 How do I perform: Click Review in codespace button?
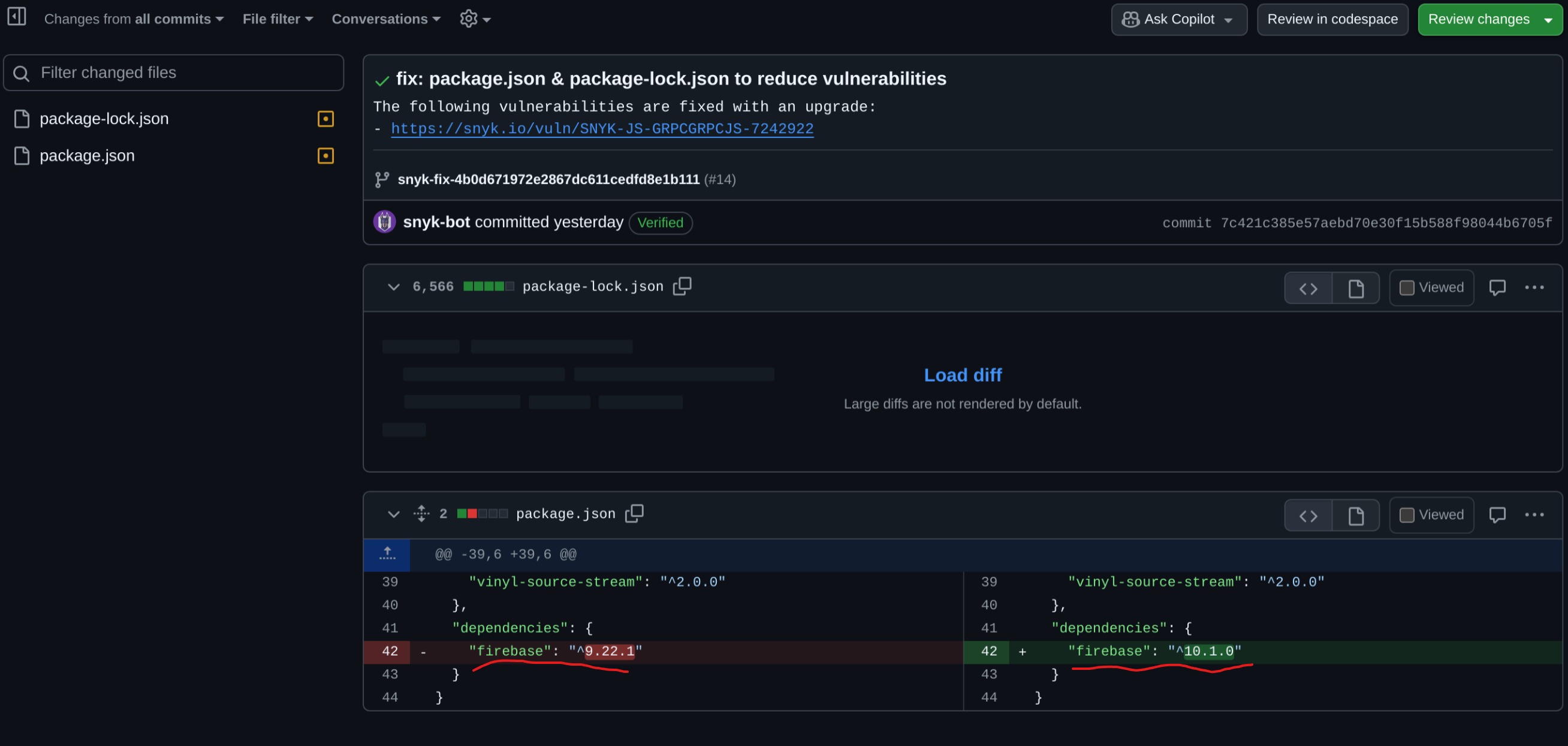pyautogui.click(x=1332, y=19)
